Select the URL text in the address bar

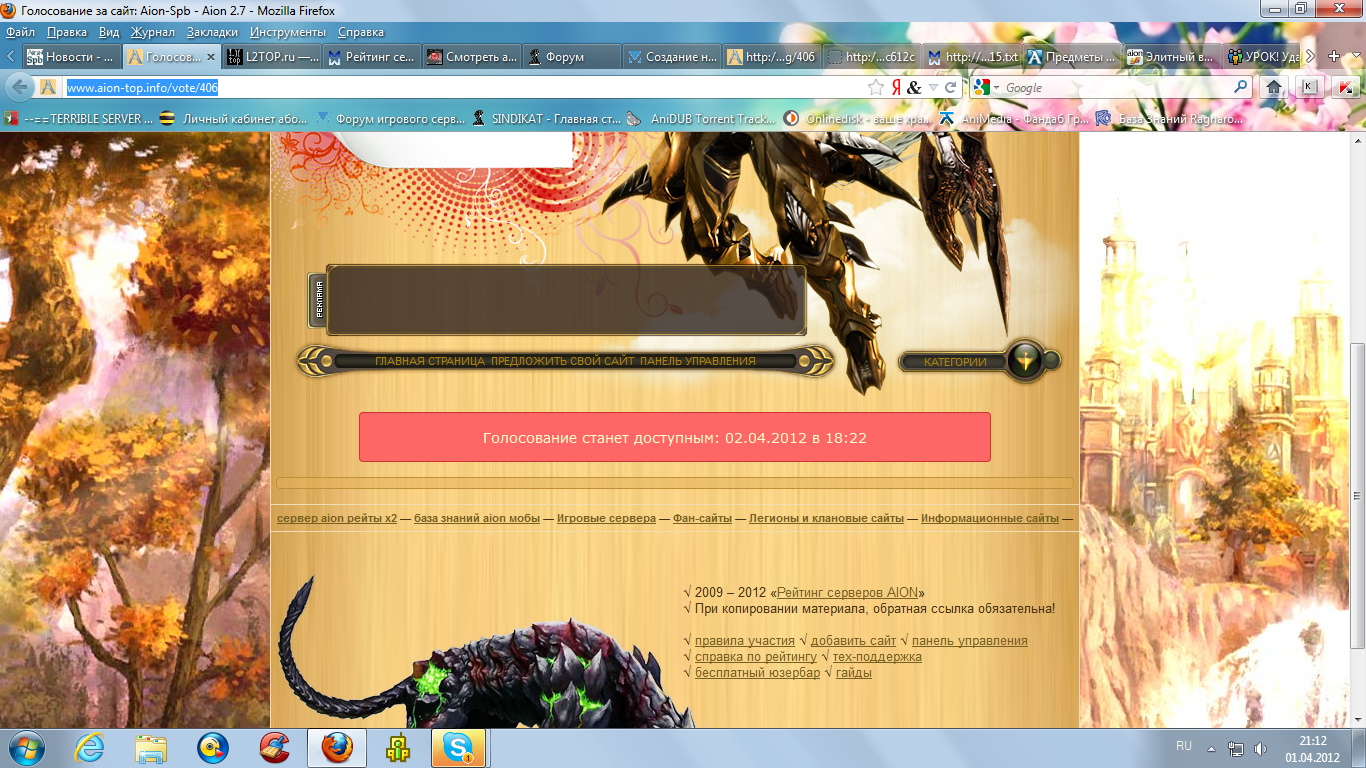point(142,88)
